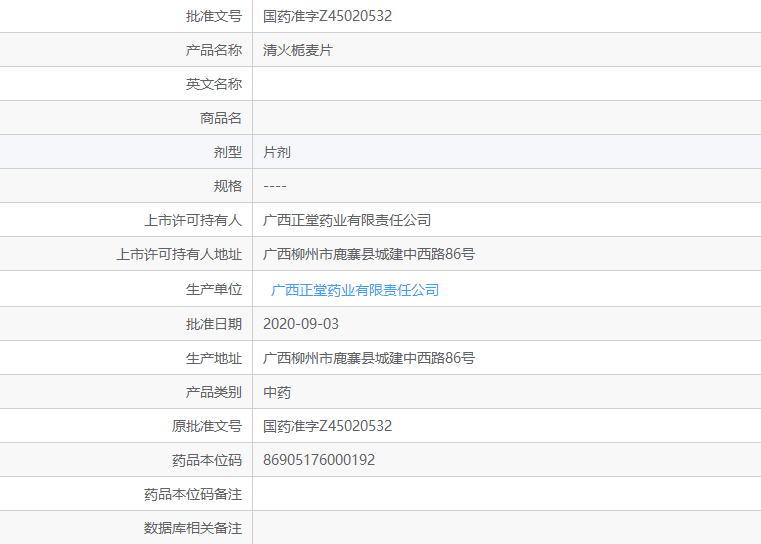The width and height of the screenshot is (761, 544).
Task: Select the dosage form value 片剂
Action: pyautogui.click(x=277, y=152)
